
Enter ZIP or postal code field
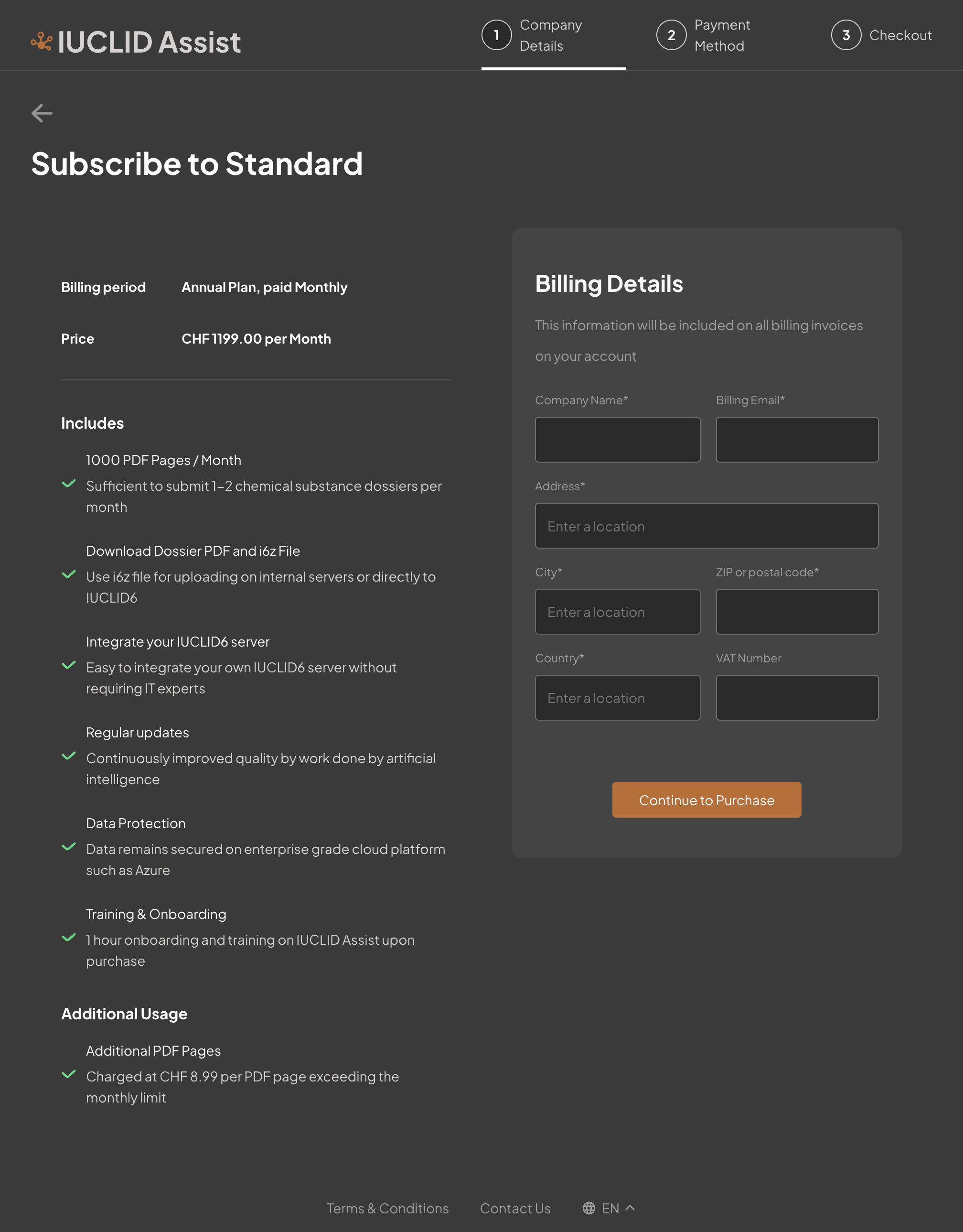(x=797, y=611)
